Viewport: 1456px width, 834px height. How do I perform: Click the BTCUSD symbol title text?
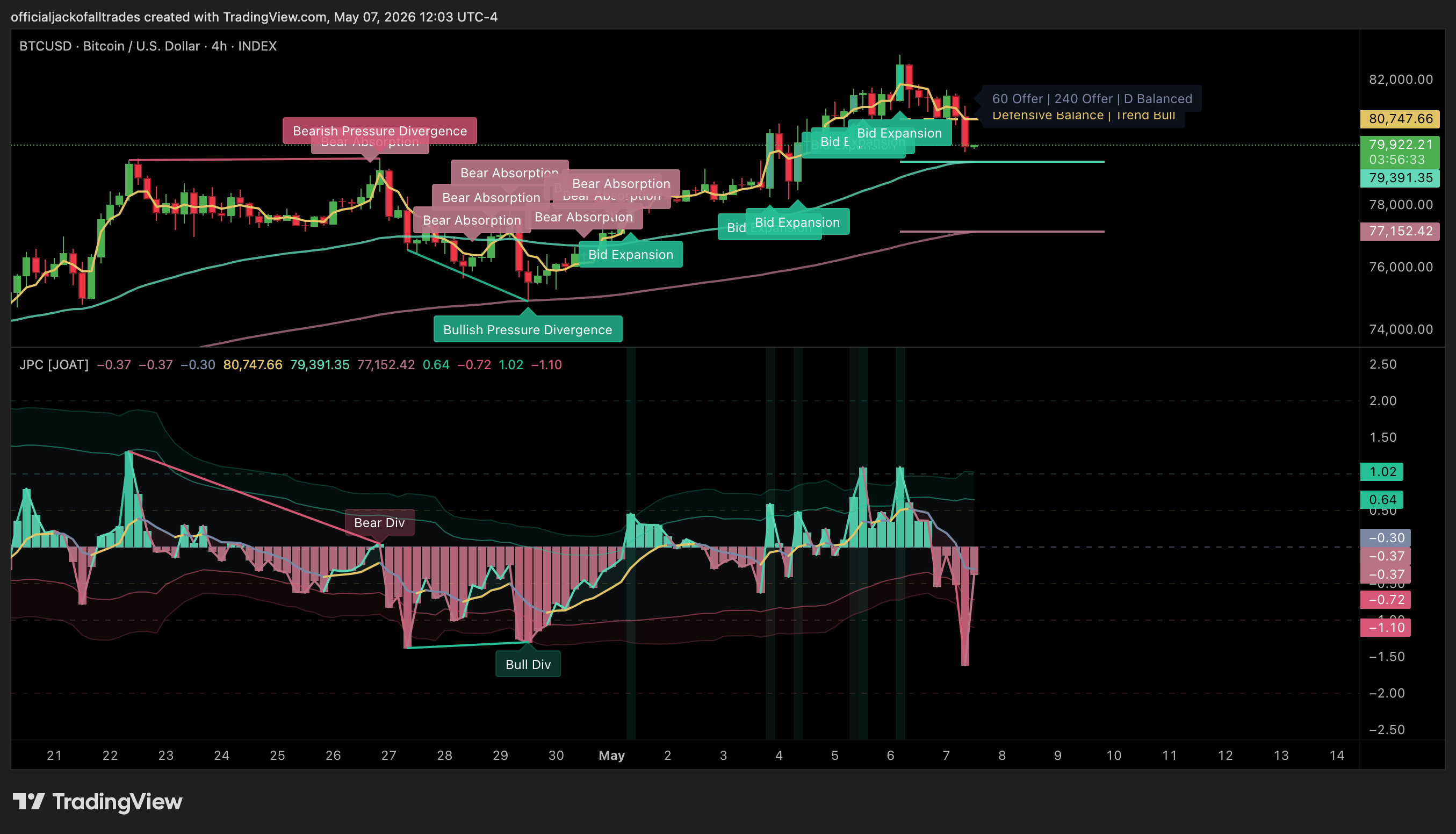coord(148,46)
